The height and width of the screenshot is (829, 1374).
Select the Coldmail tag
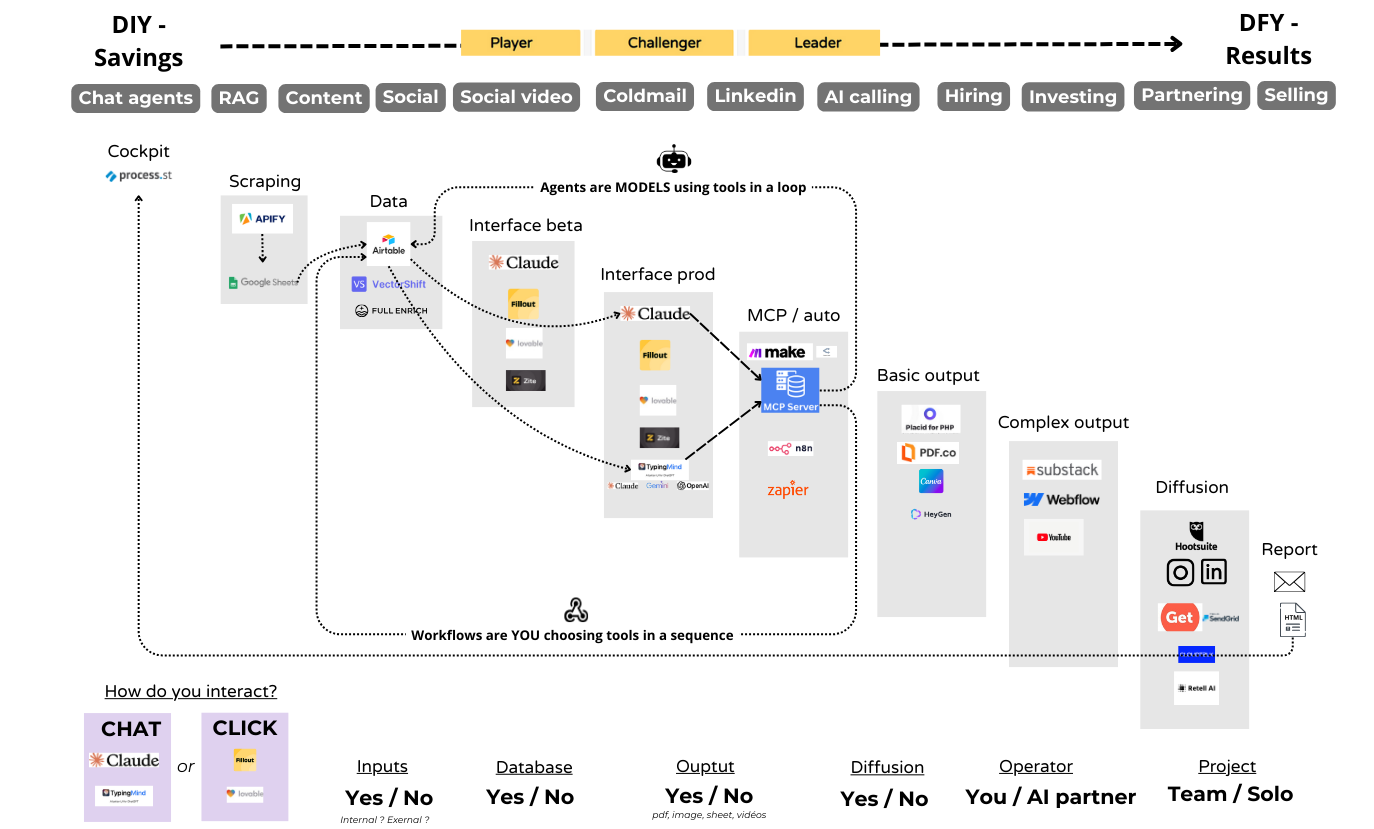pyautogui.click(x=645, y=96)
